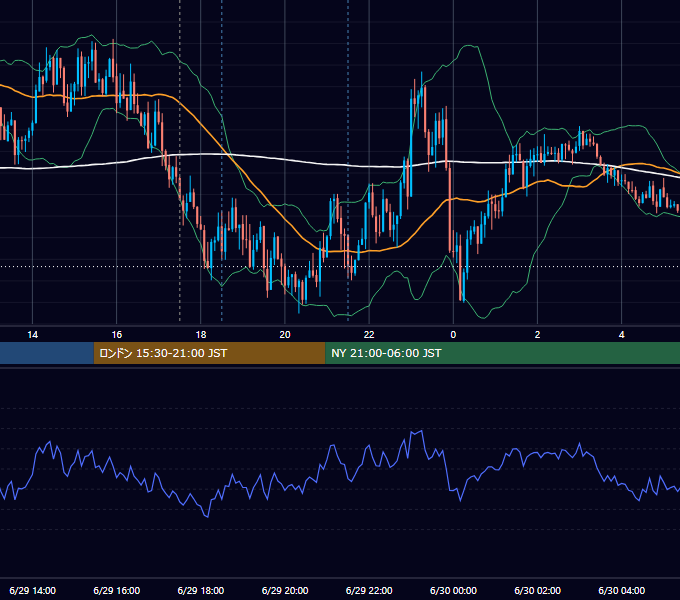
Task: Click the 6/29 20:00 date label
Action: (x=285, y=590)
